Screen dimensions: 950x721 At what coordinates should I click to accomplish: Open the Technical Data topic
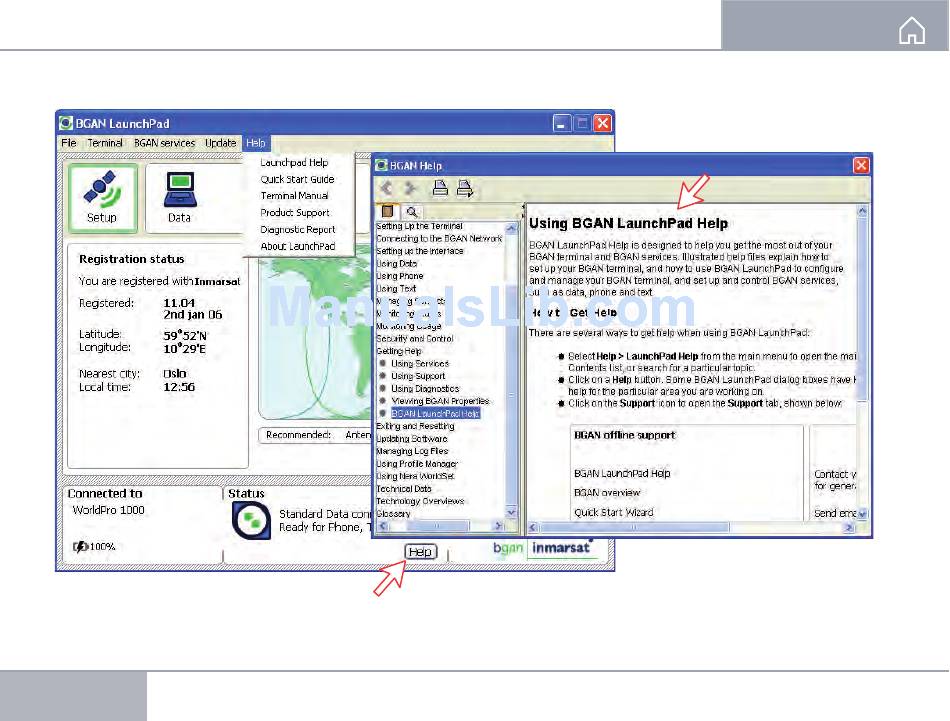(x=404, y=488)
